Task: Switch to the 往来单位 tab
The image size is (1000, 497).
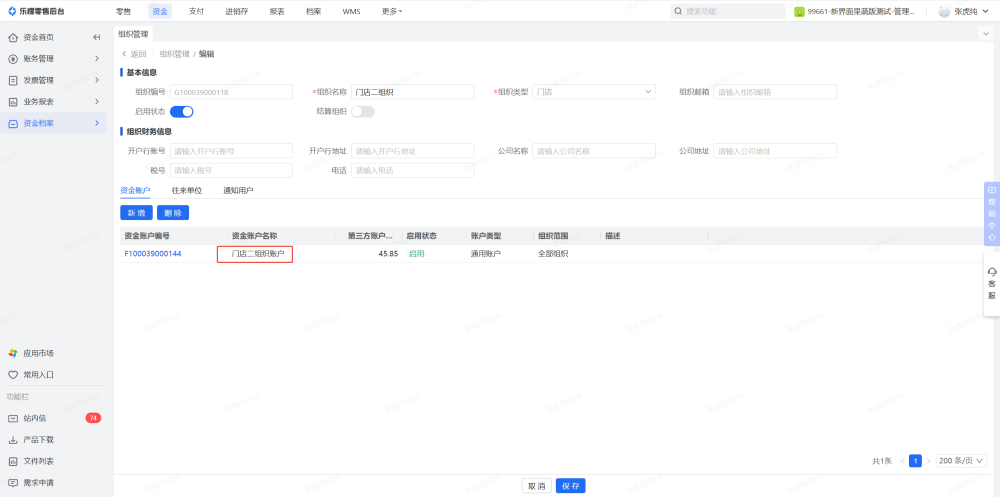Action: [186, 190]
